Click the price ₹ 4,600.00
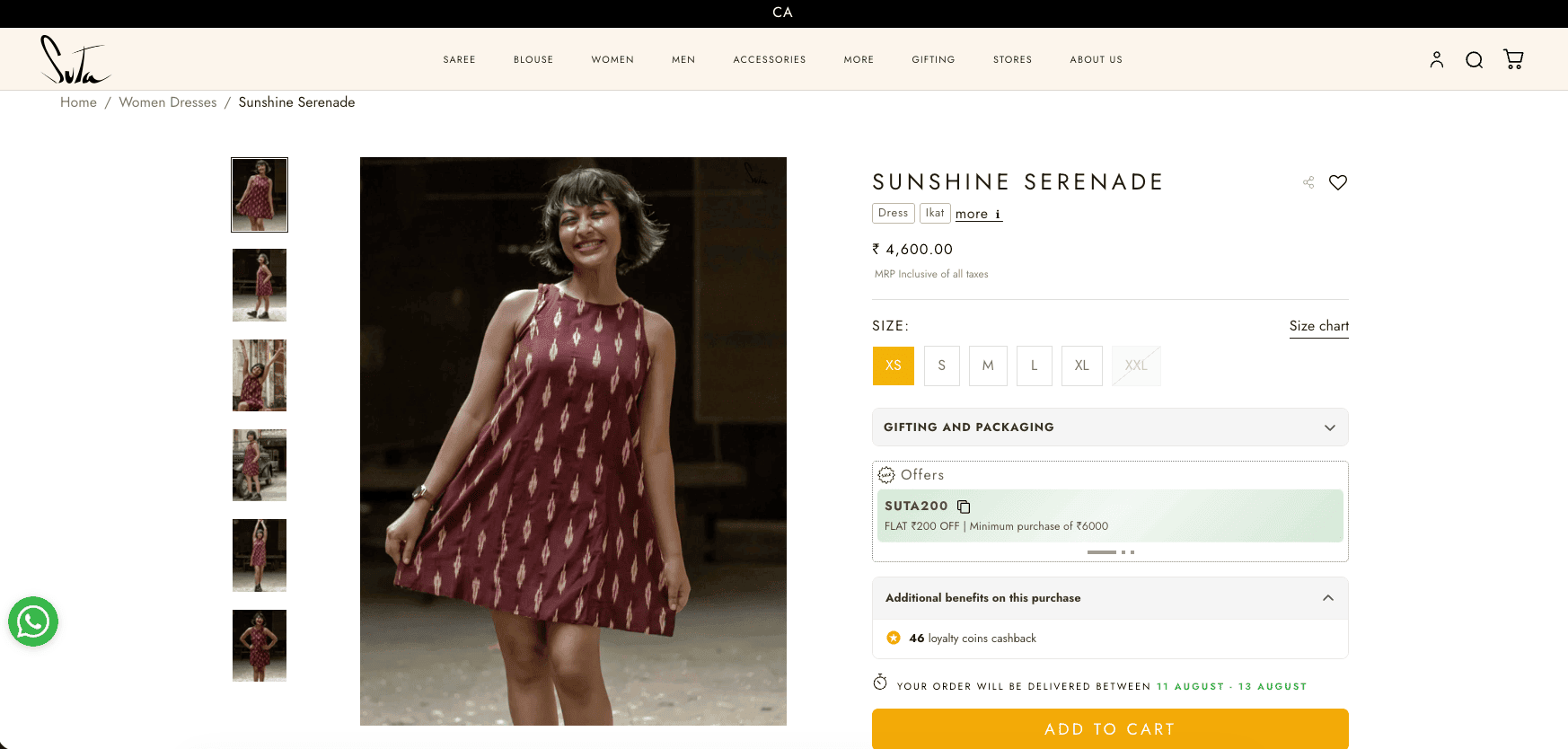The image size is (1568, 749). tap(912, 250)
